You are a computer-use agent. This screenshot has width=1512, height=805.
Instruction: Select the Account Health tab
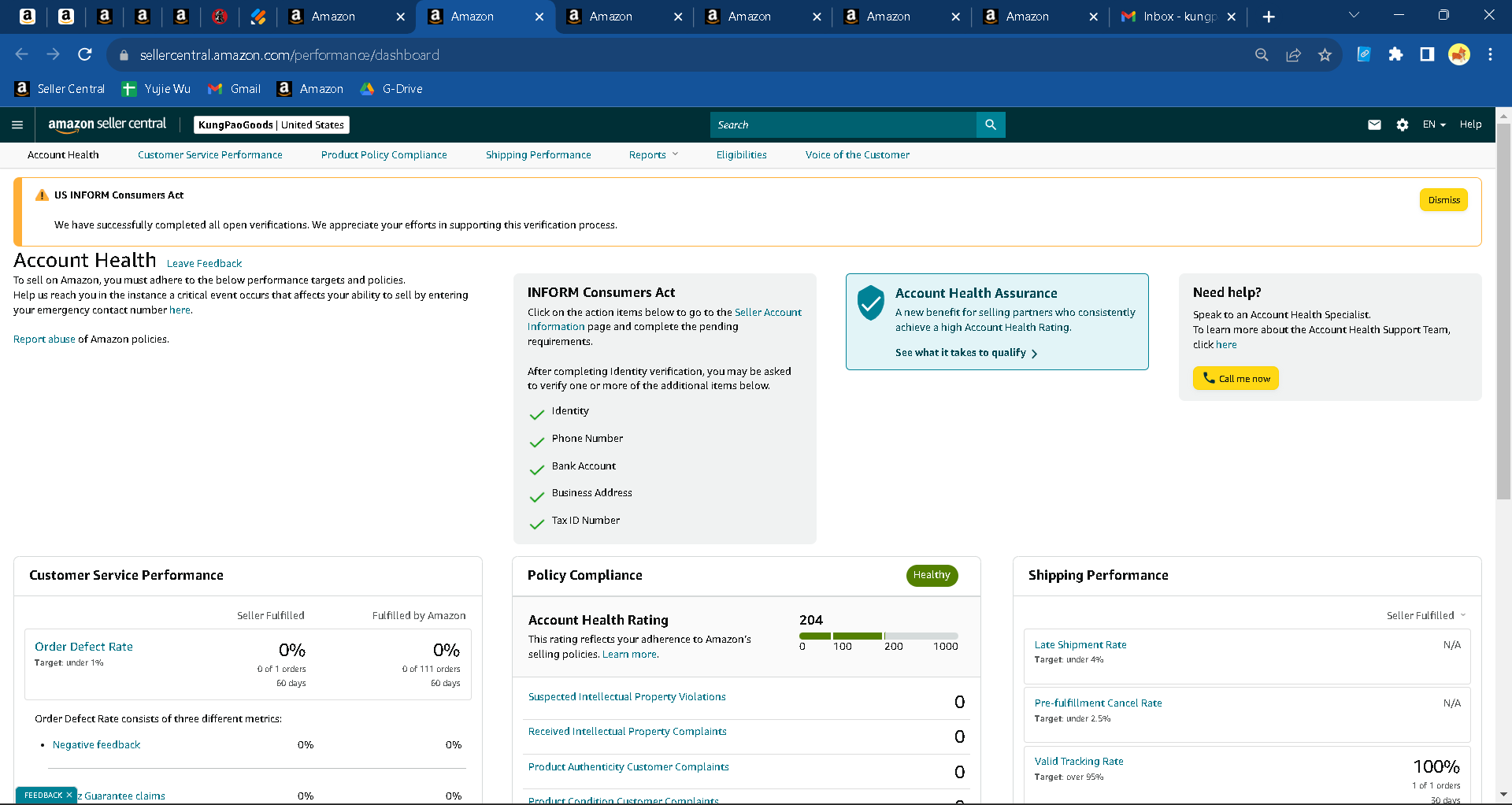63,155
